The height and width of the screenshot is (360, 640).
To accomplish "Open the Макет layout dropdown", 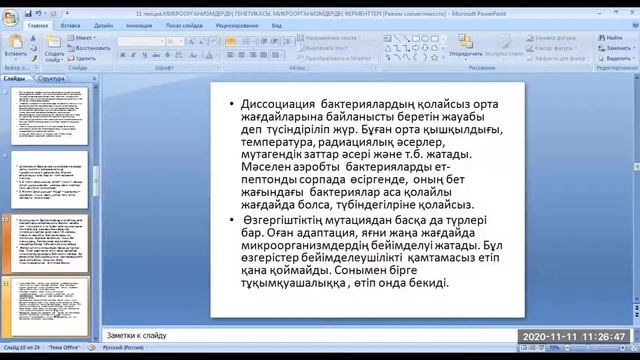I will 82,38.
